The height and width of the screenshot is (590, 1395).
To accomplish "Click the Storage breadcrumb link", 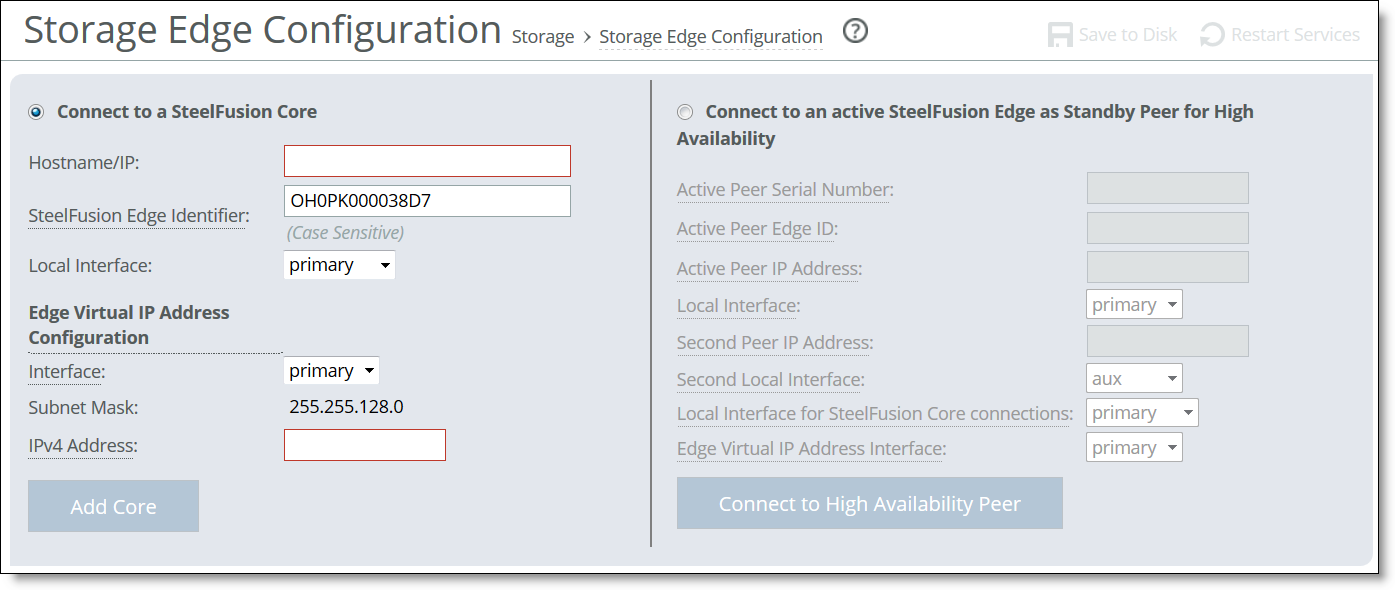I will (x=543, y=36).
